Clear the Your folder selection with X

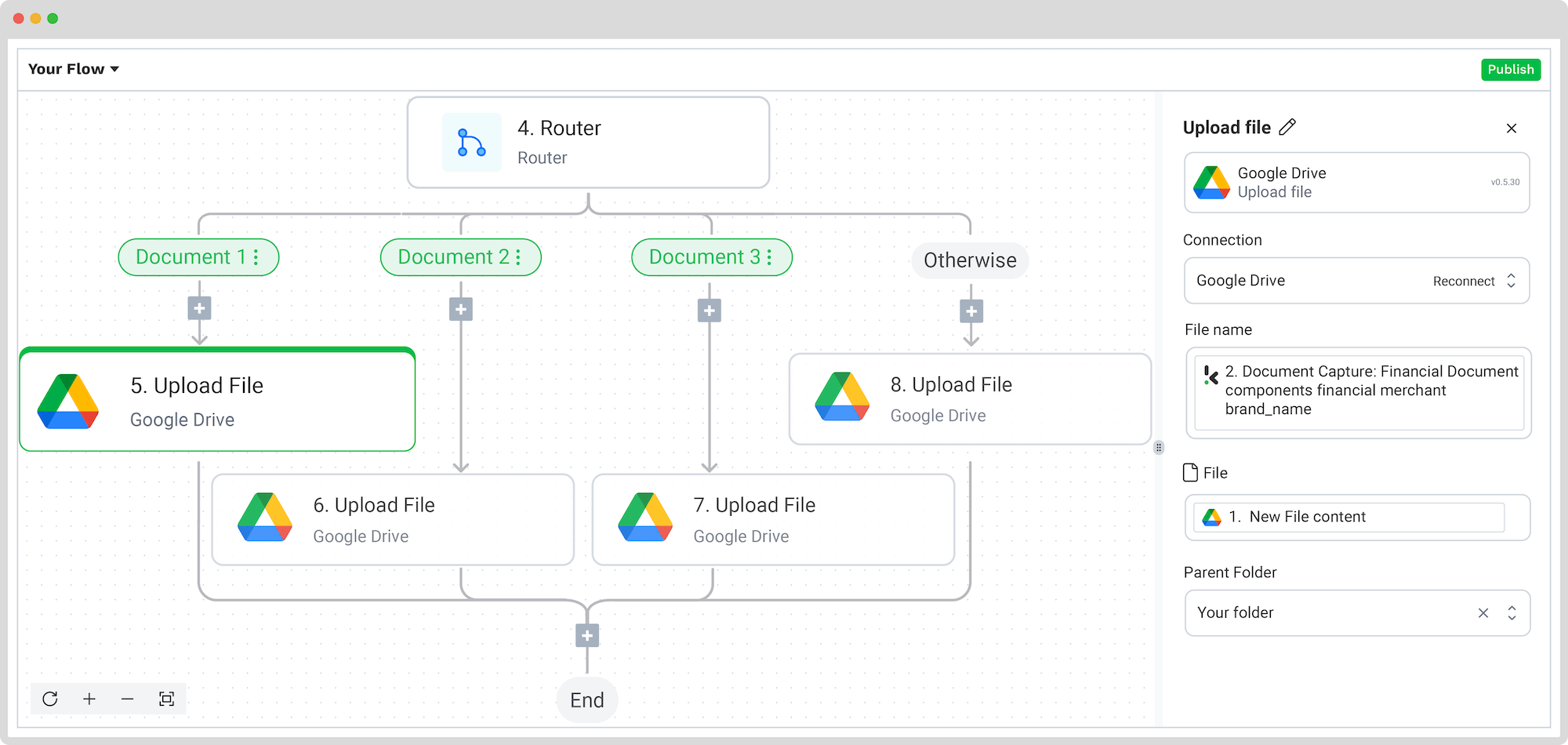[x=1483, y=613]
